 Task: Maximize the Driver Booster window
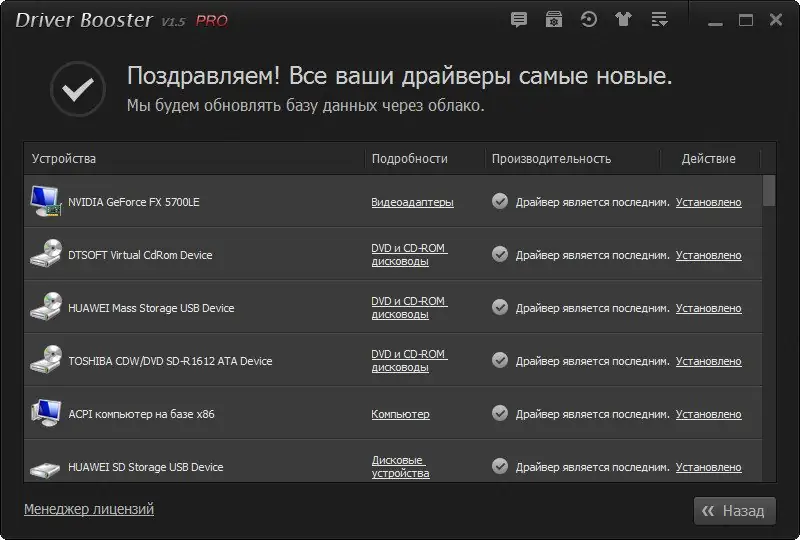[x=746, y=20]
